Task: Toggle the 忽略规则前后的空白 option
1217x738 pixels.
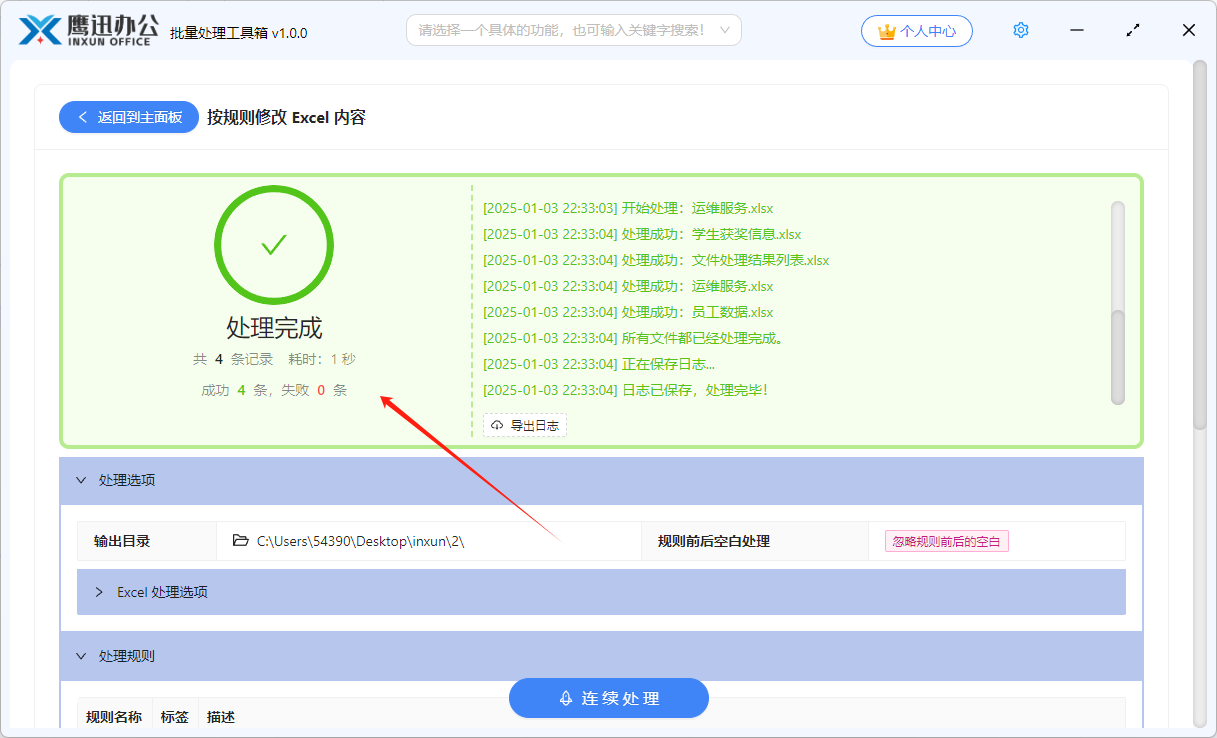Action: click(x=945, y=540)
